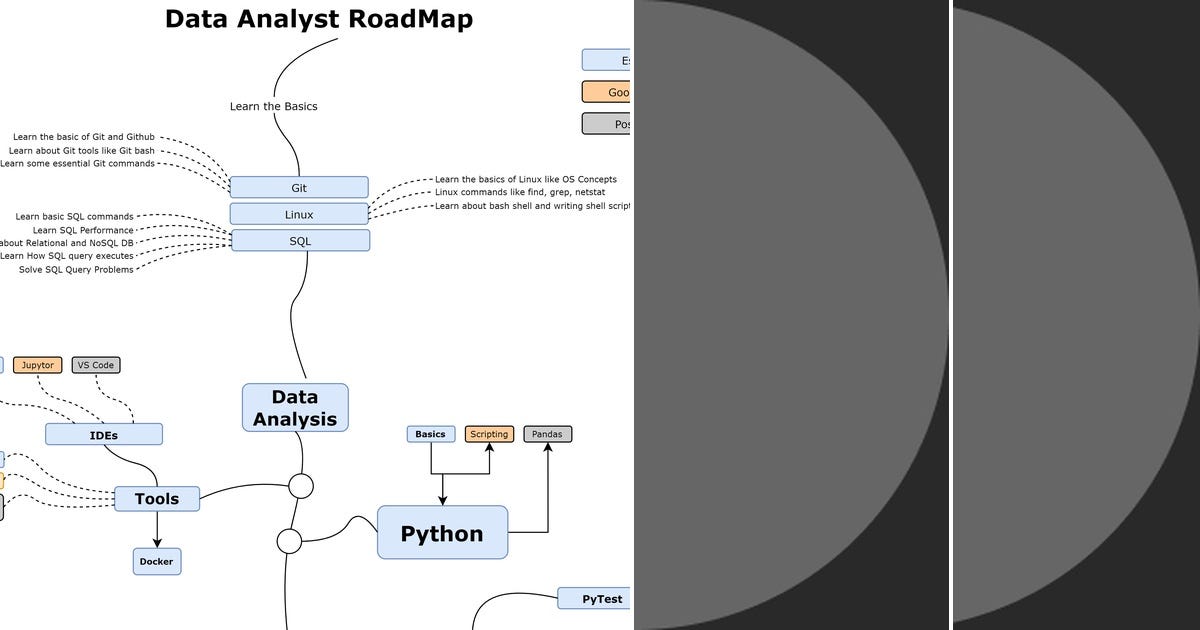Open the SQL node

[300, 240]
